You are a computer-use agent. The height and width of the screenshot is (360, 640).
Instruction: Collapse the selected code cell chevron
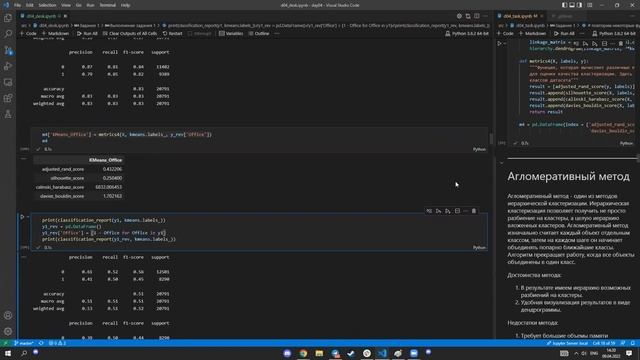28,217
